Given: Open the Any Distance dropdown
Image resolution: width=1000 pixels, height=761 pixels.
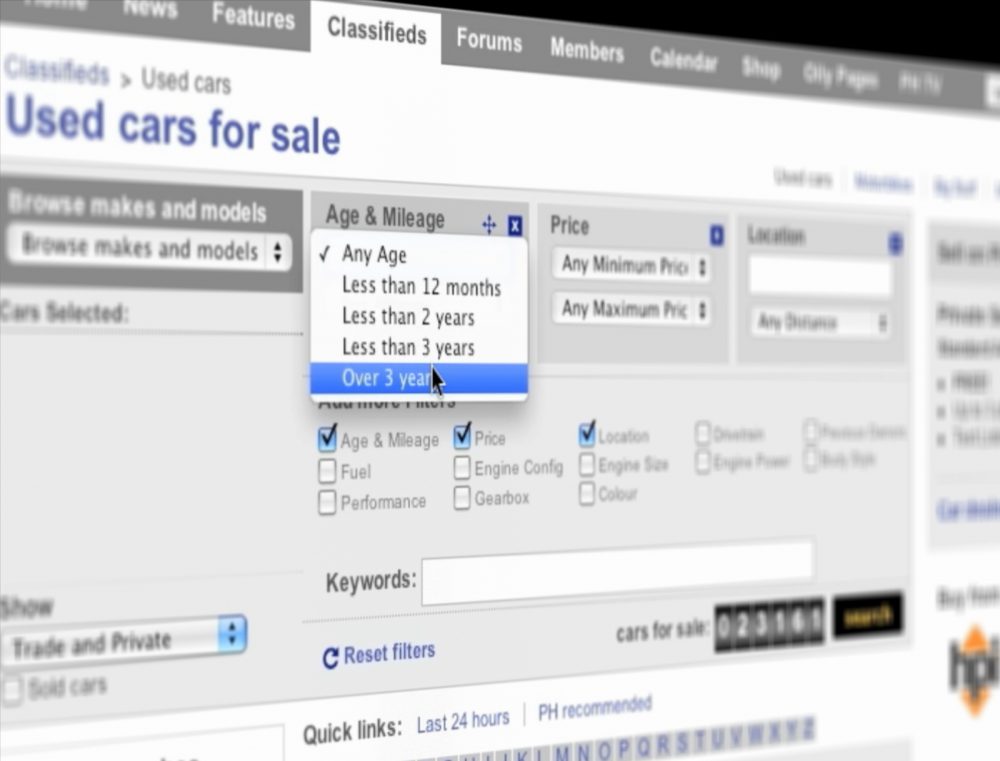Looking at the screenshot, I should click(821, 322).
